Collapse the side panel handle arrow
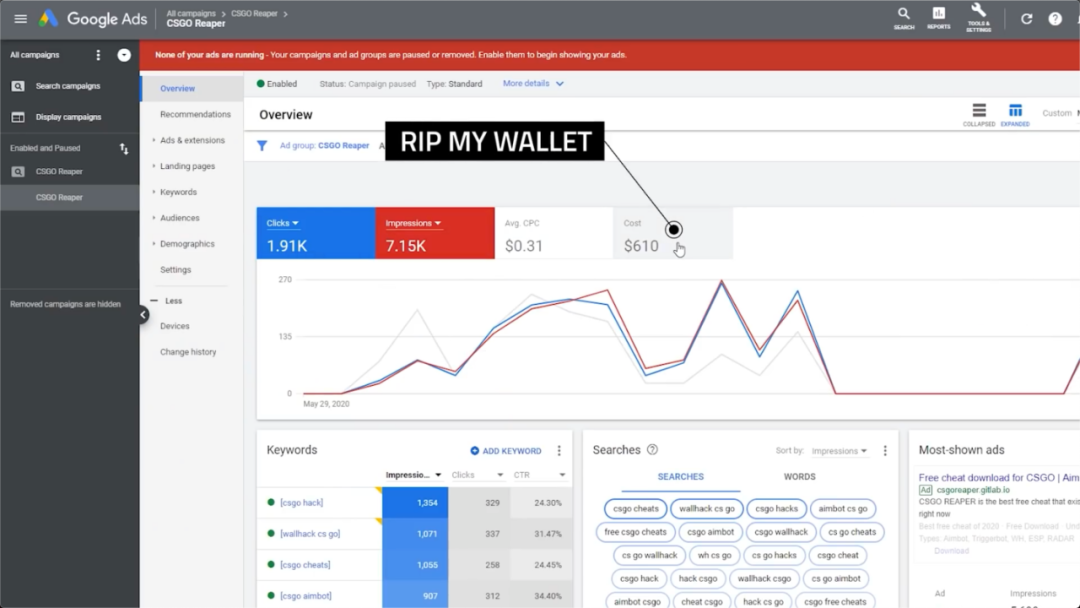 click(x=143, y=315)
